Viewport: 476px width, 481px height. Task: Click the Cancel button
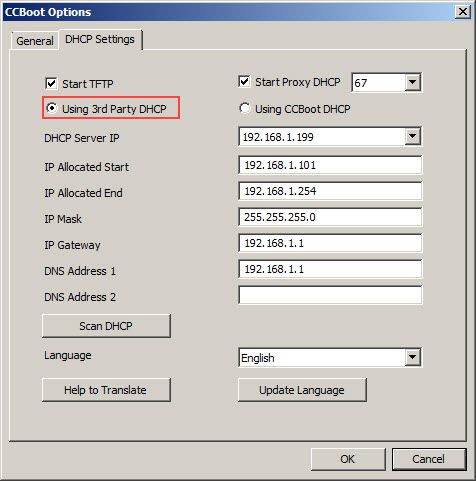click(x=429, y=459)
